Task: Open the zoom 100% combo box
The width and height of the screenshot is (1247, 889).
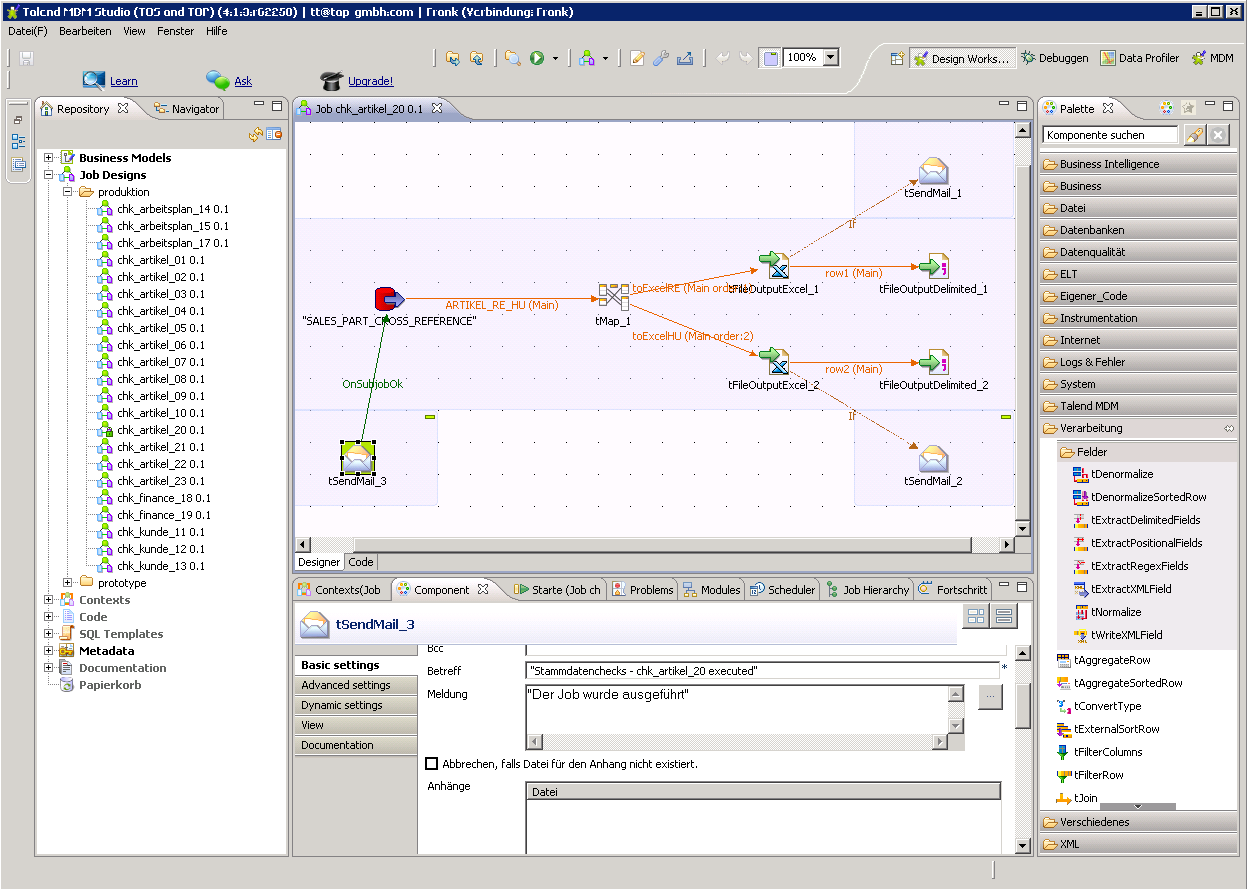Action: click(811, 58)
